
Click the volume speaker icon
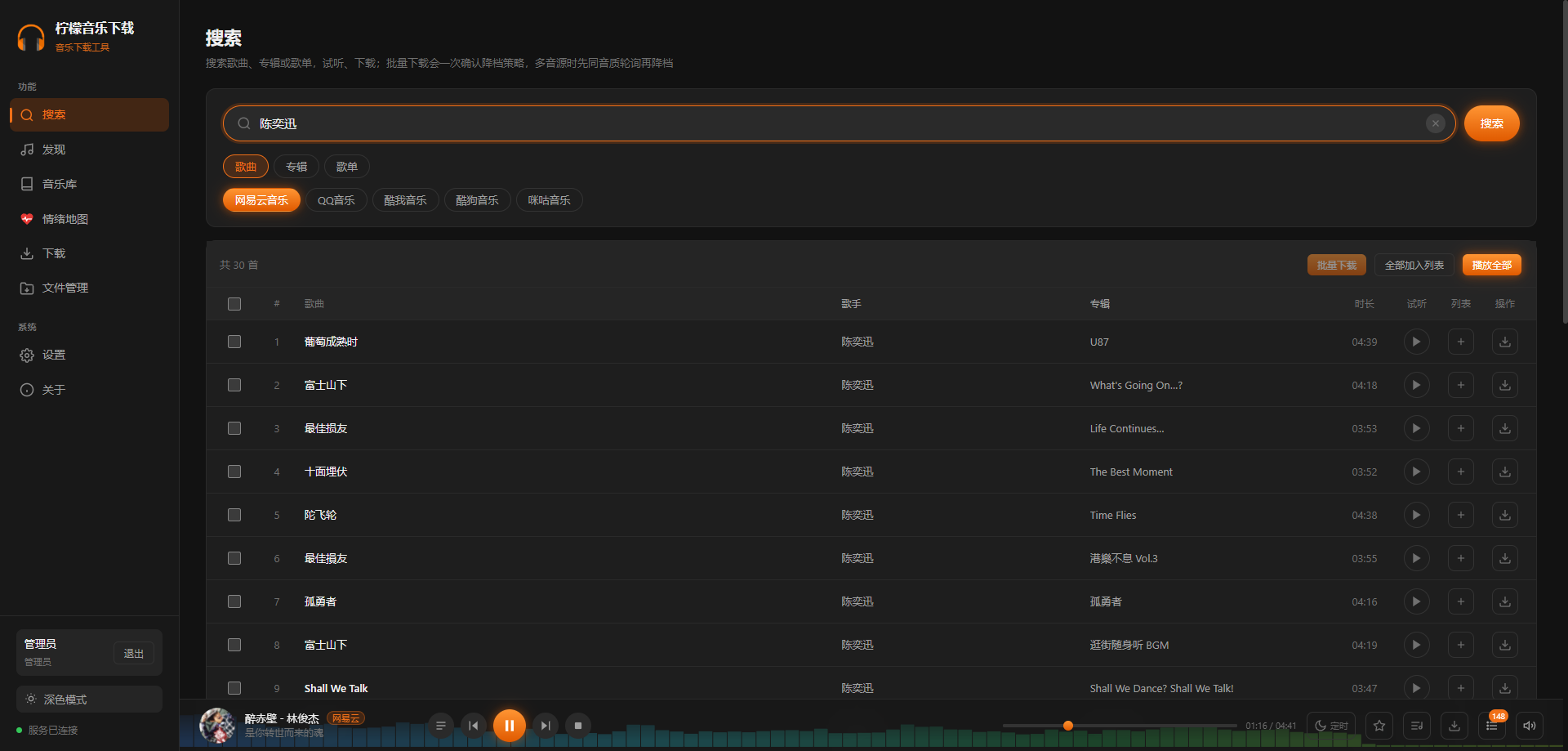tap(1530, 726)
